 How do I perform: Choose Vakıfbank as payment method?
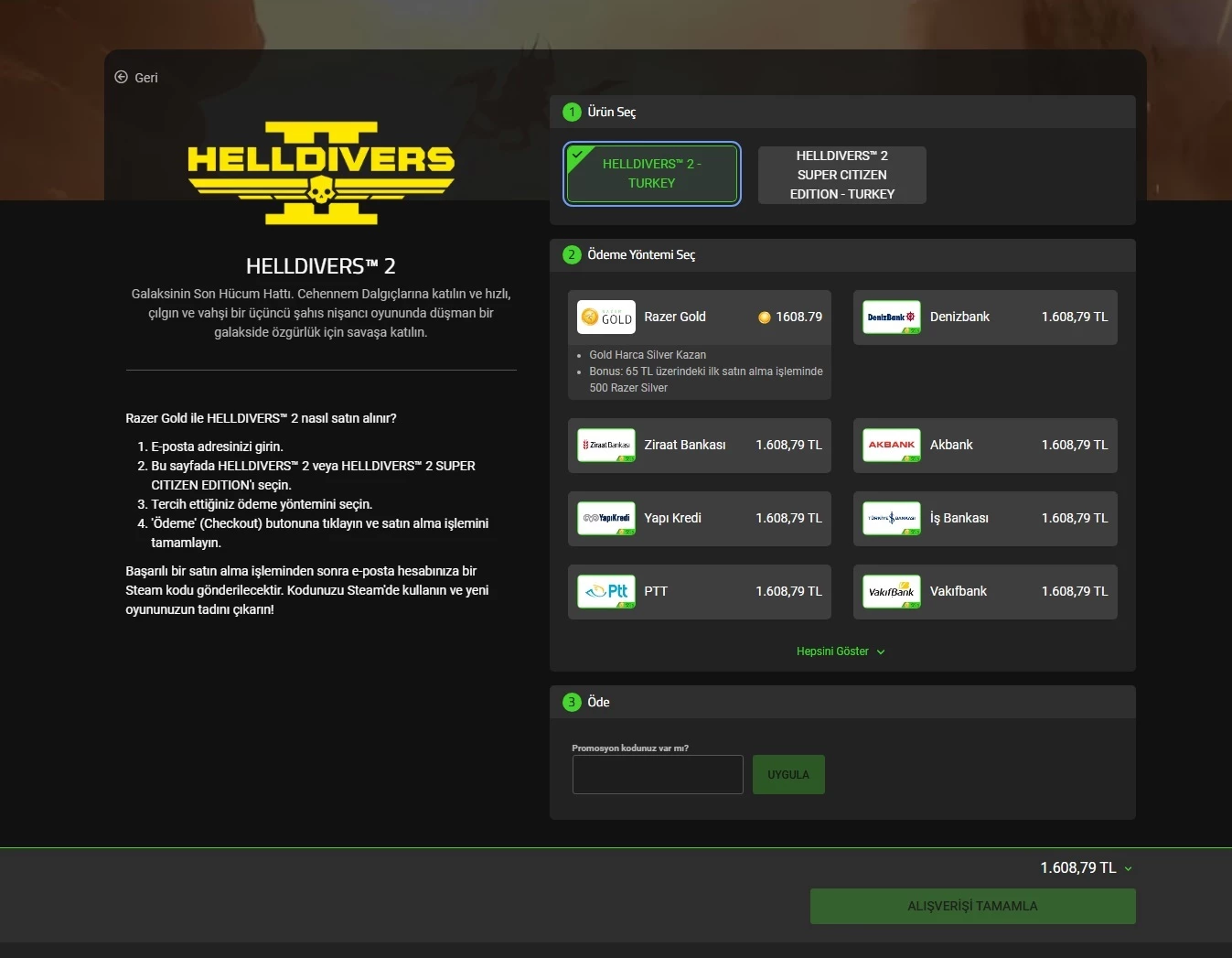[985, 592]
